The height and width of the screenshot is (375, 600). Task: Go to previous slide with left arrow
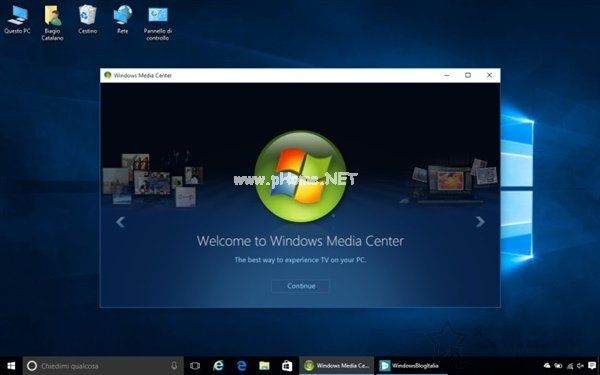pos(120,222)
